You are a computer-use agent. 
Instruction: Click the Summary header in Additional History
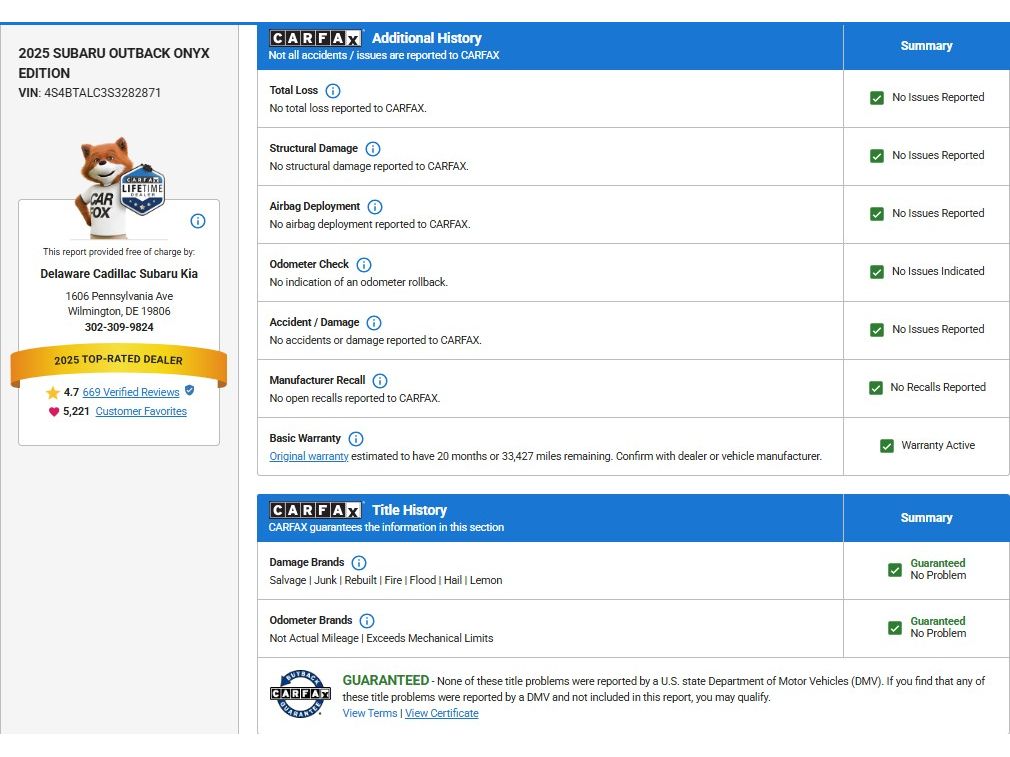pos(926,46)
